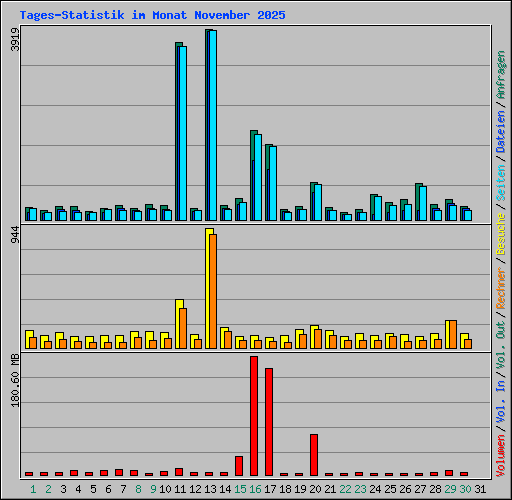Click day label 4 on the x-axis

(x=78, y=489)
